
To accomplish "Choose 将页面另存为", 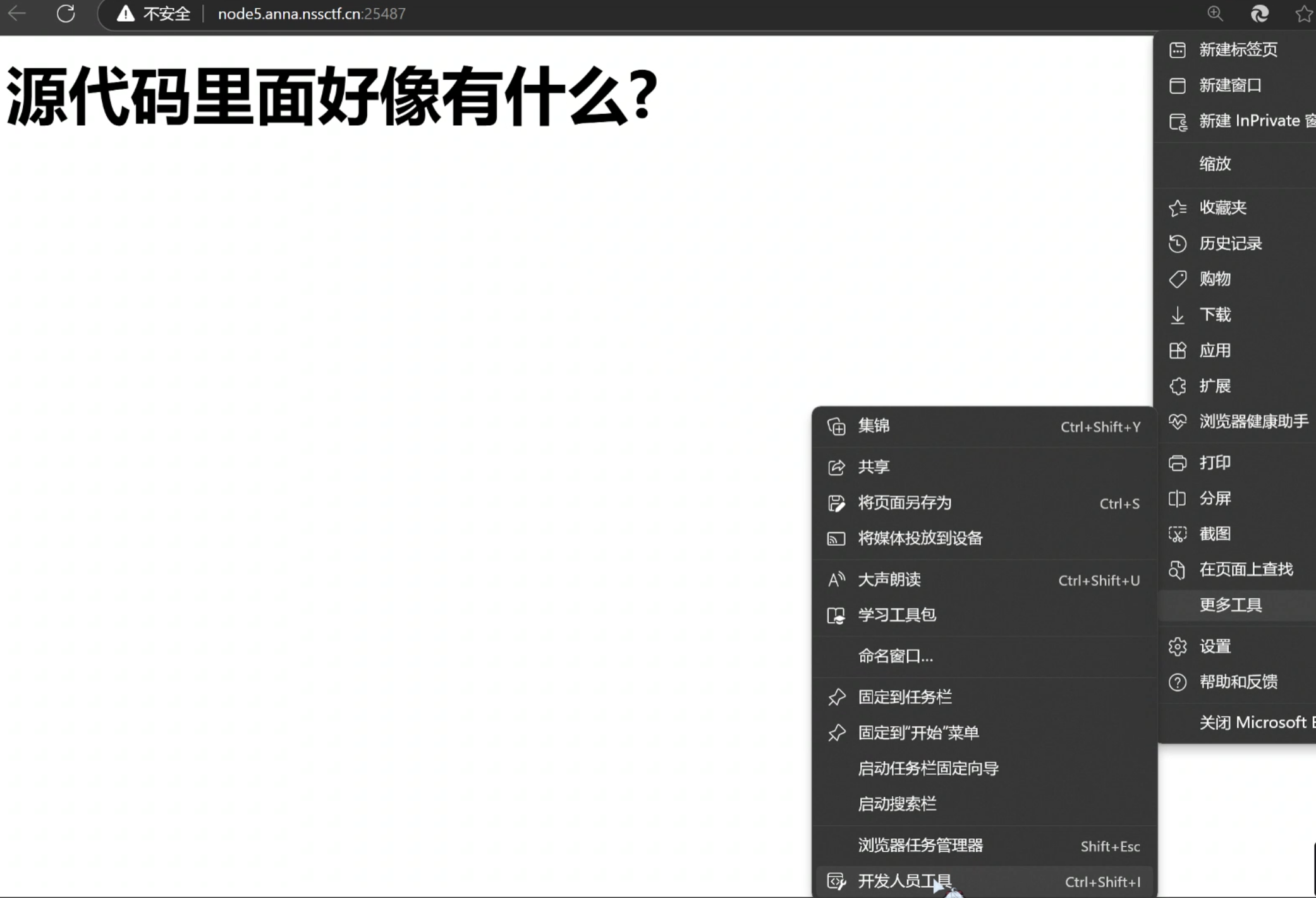I will [x=984, y=503].
